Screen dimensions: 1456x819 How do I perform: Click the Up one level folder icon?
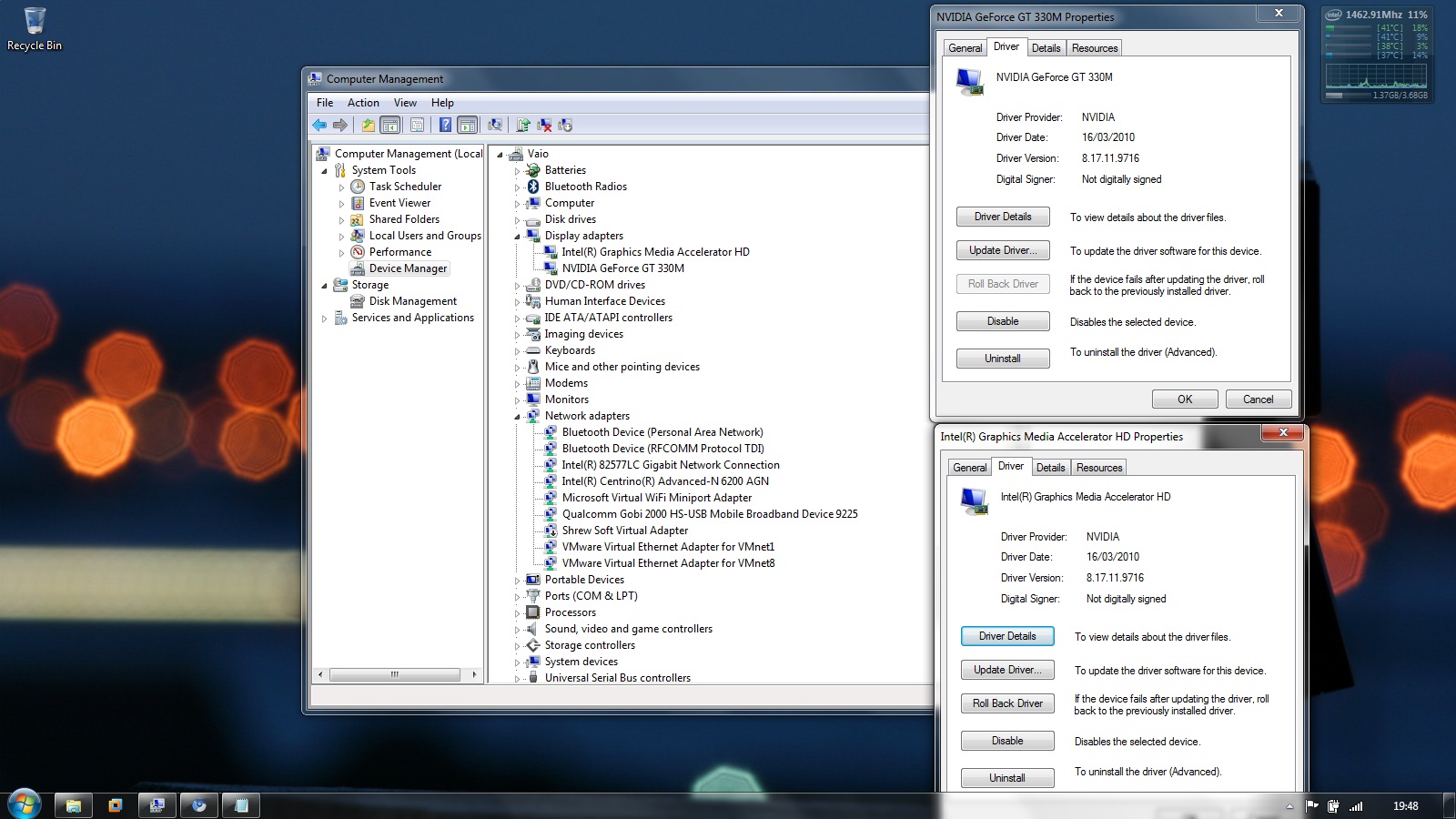click(368, 126)
